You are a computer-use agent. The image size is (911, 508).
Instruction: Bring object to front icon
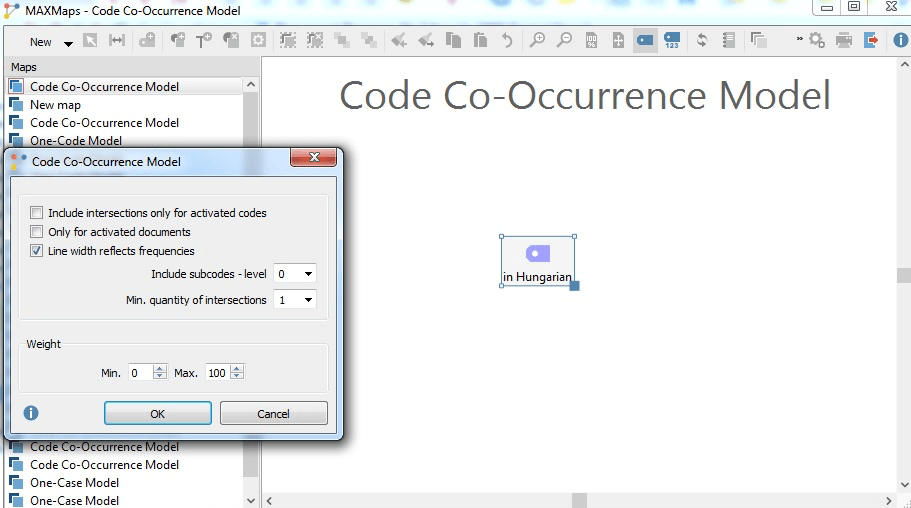point(342,41)
